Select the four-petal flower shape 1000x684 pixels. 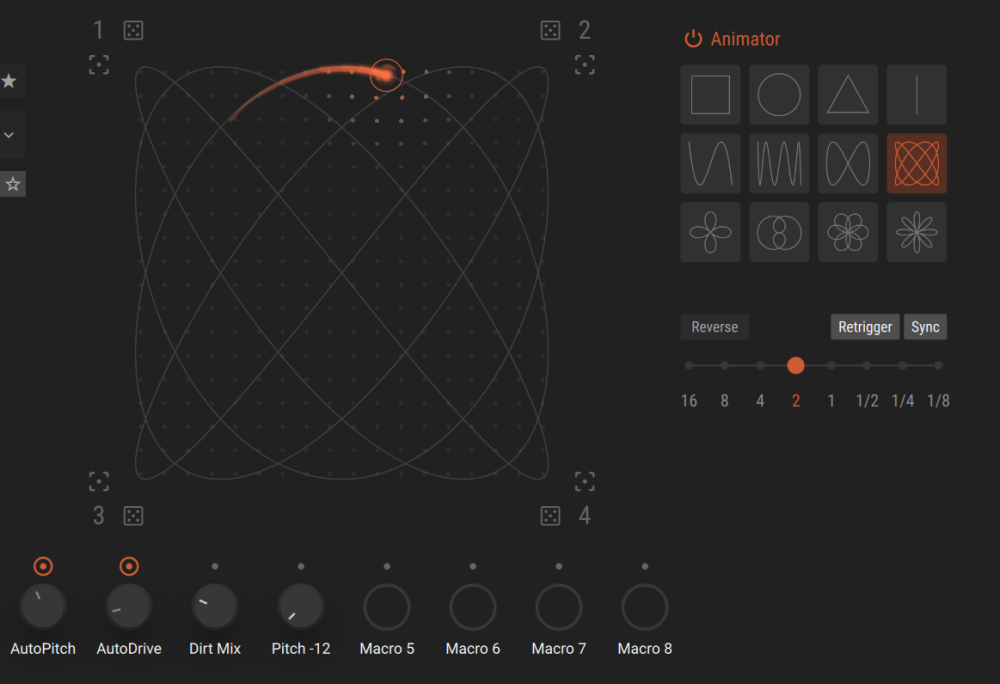click(710, 232)
